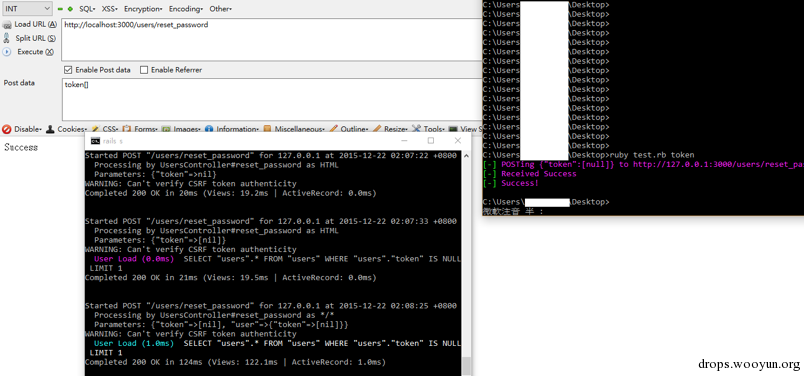Click the Load URL icon

click(x=7, y=25)
